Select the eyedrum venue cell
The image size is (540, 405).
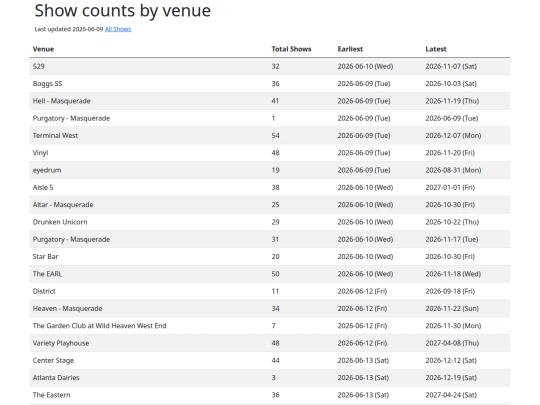47,170
